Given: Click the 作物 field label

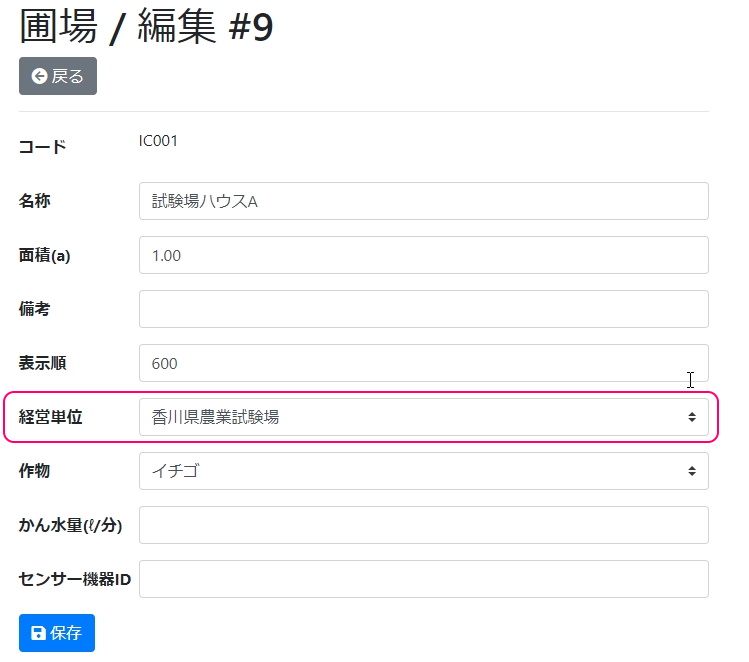Looking at the screenshot, I should click(35, 471).
